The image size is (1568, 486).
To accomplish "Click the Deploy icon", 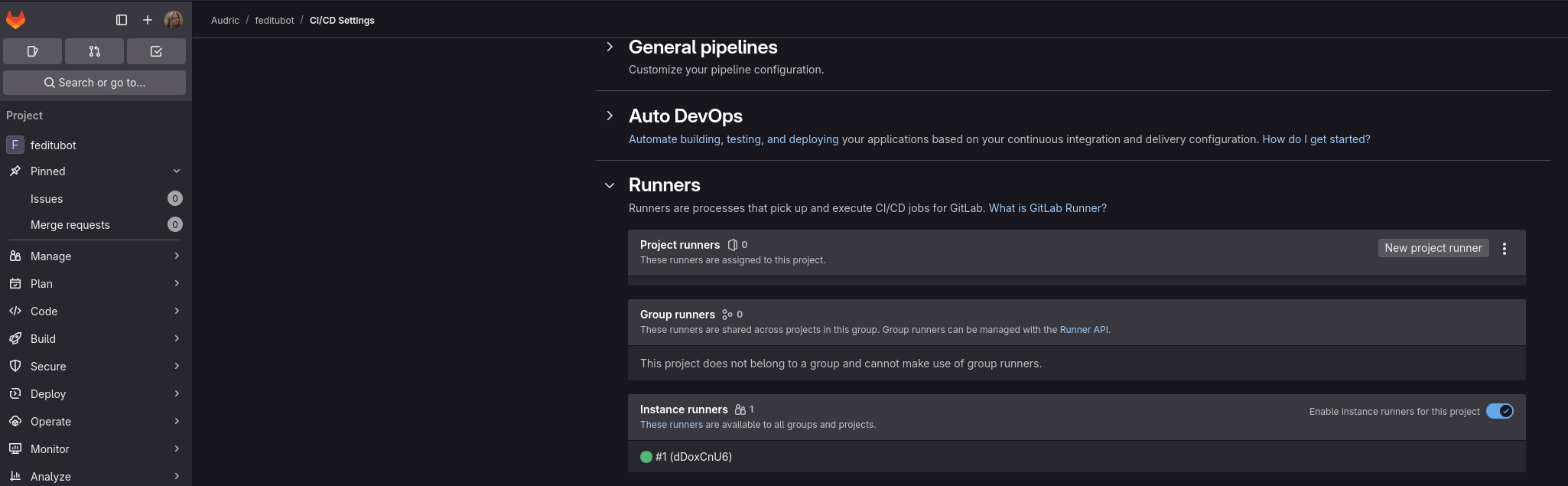I will (x=15, y=394).
